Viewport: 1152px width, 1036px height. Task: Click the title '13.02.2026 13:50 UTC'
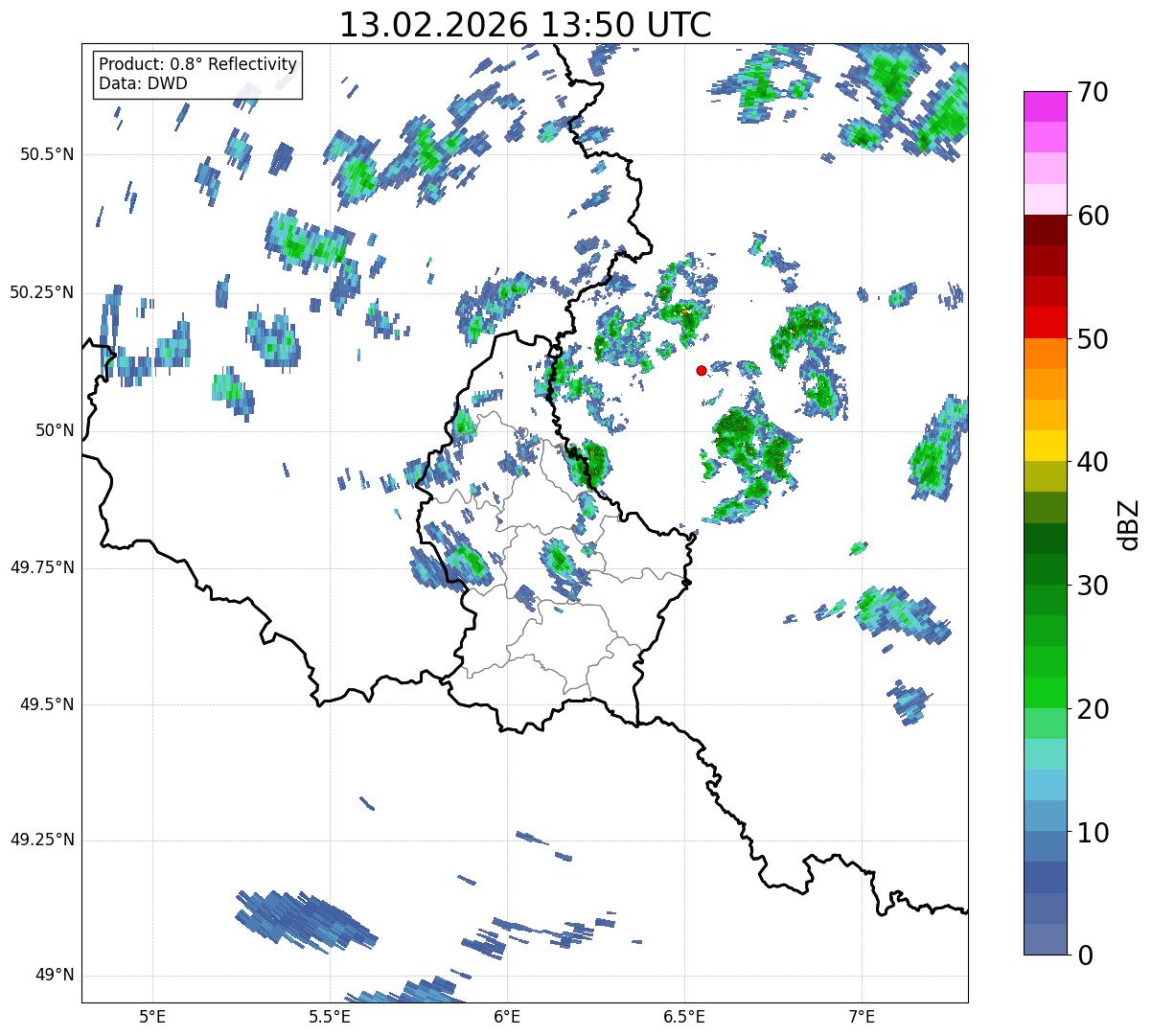pos(525,24)
